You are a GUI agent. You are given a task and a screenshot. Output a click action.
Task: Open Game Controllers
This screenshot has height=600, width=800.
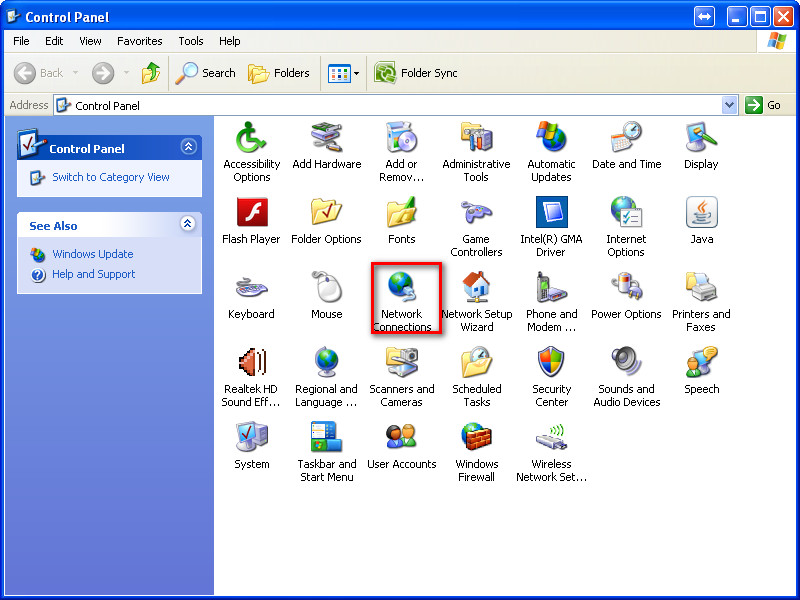click(x=476, y=227)
